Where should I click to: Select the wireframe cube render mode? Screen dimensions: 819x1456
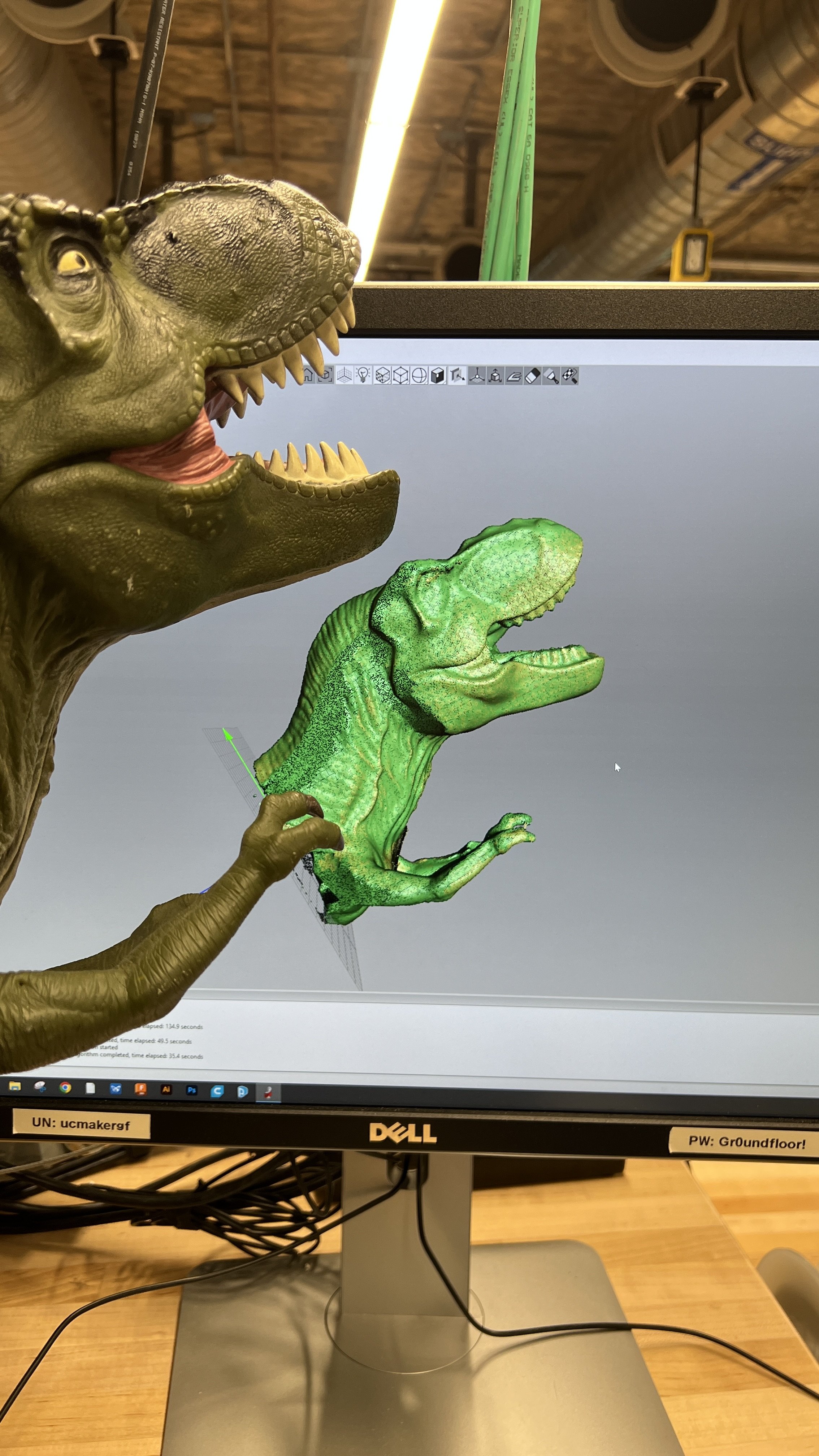click(401, 376)
